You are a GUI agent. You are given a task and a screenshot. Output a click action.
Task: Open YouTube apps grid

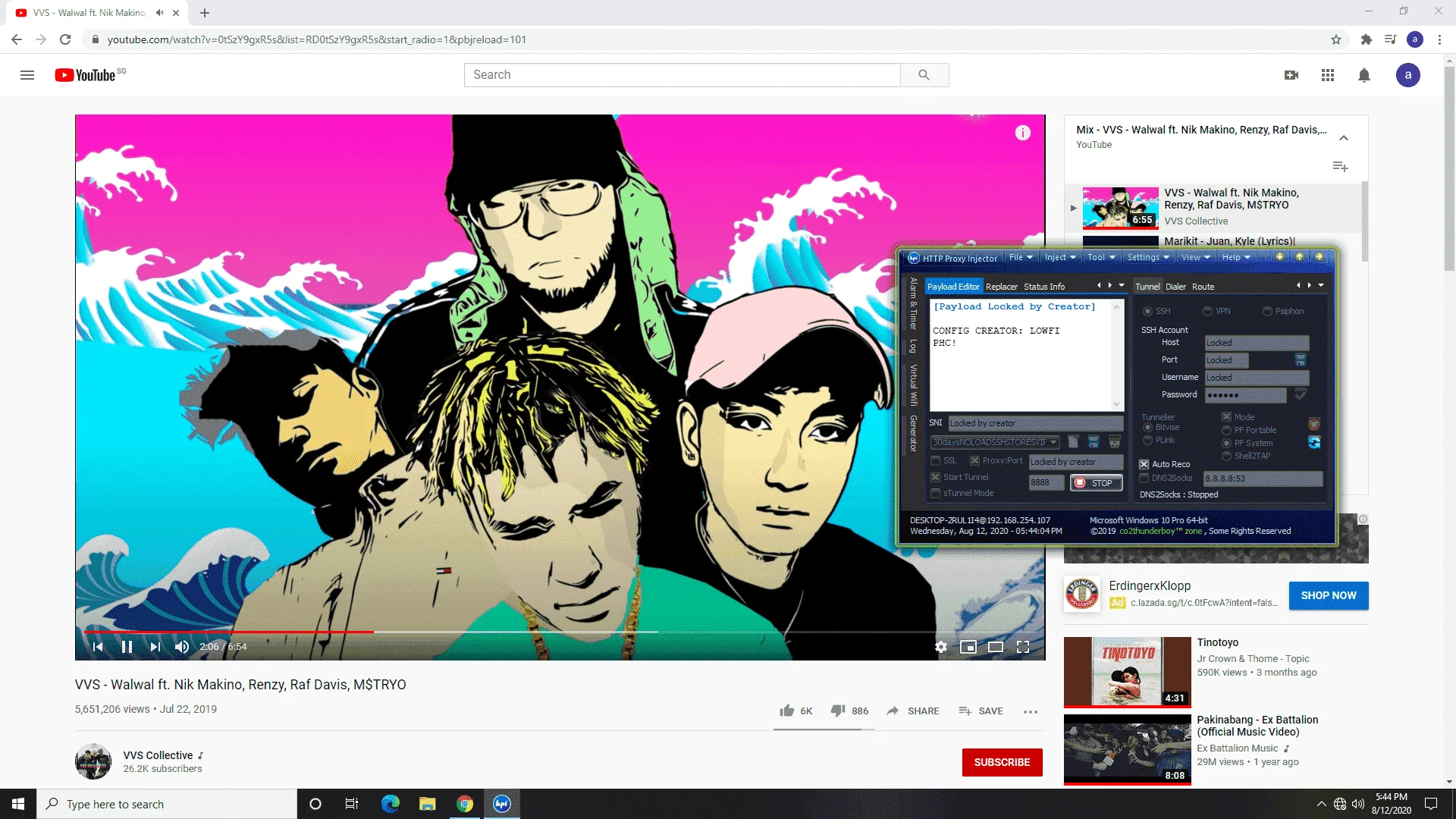coord(1328,75)
